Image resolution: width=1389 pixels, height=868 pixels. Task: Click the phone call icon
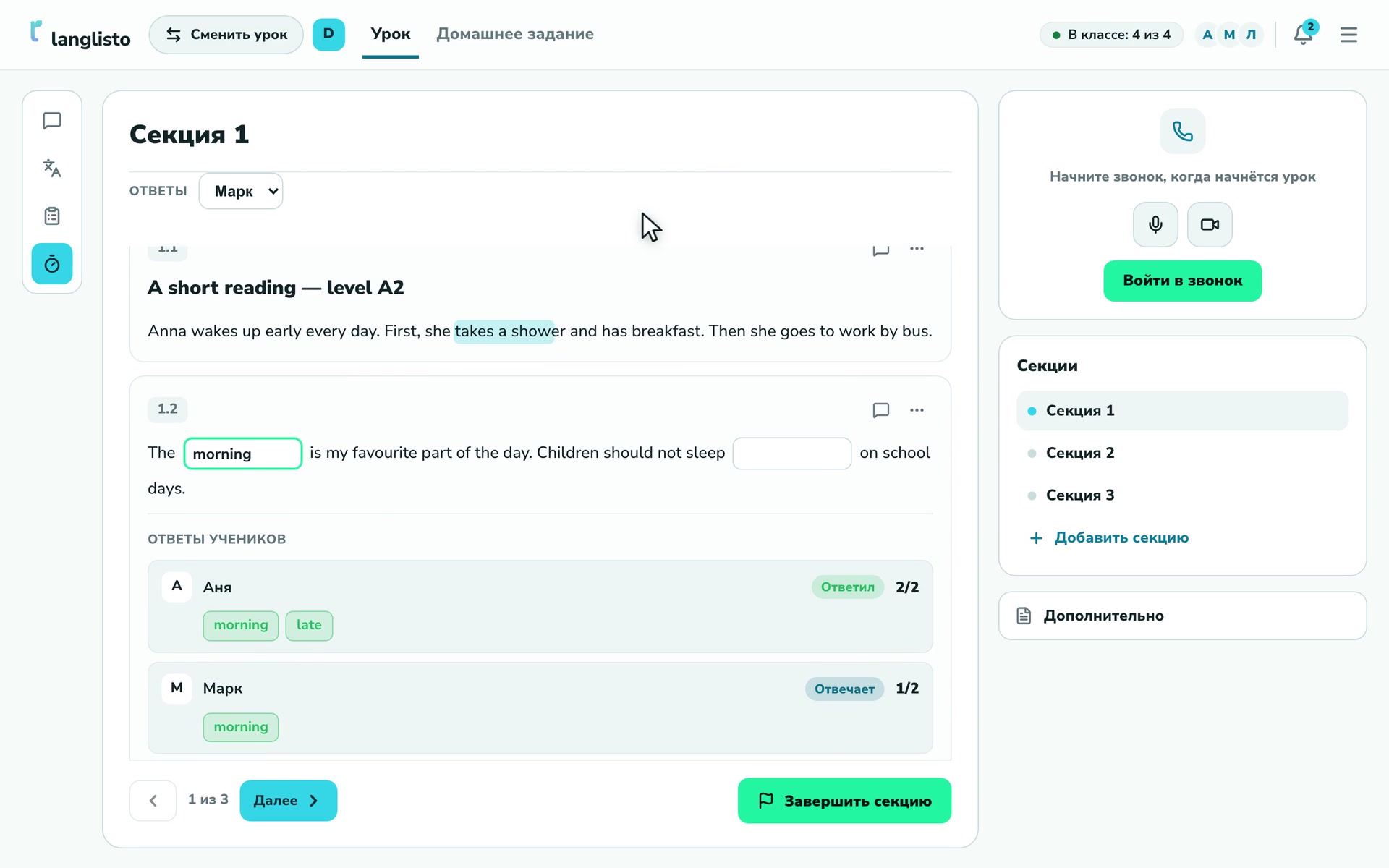tap(1182, 132)
